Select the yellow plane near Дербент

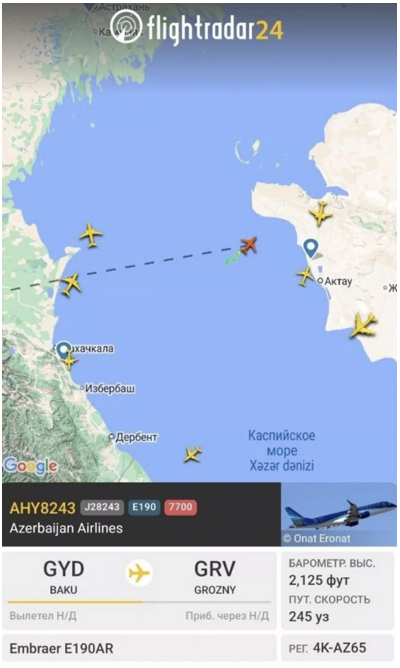[x=193, y=455]
